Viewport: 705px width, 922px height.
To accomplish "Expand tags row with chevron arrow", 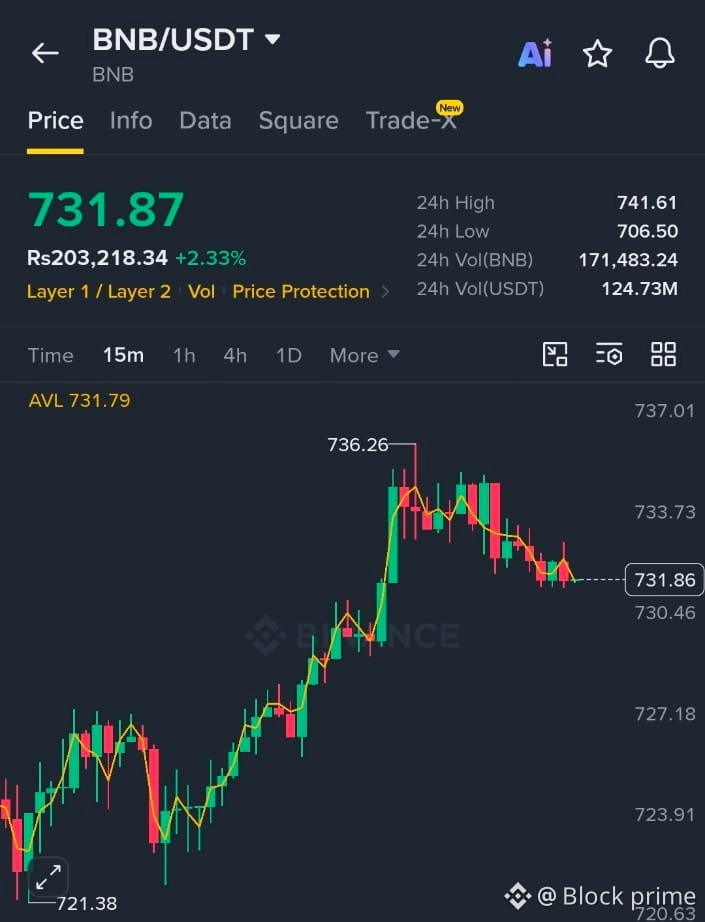I will (385, 291).
